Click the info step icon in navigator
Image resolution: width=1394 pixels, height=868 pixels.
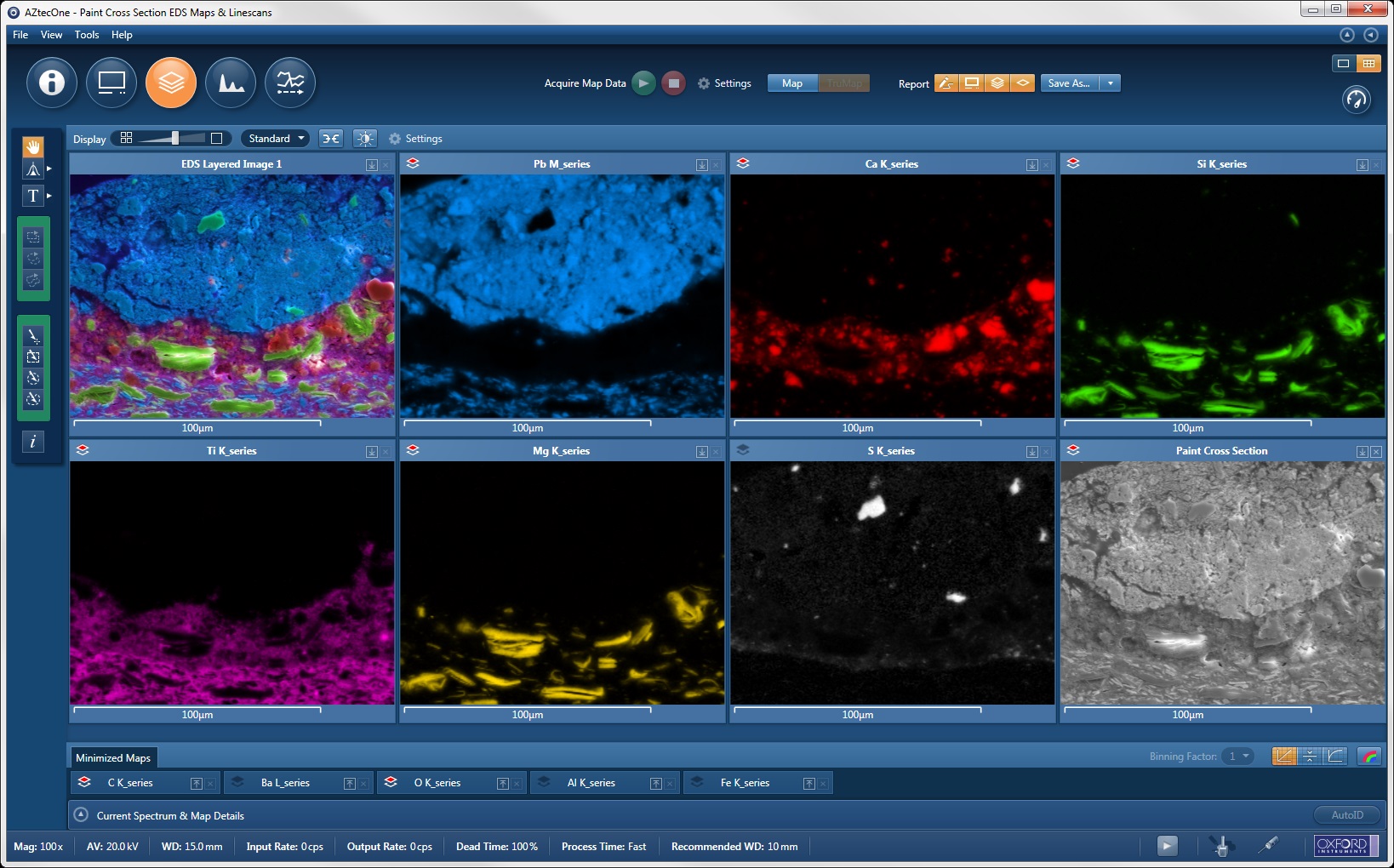click(52, 83)
